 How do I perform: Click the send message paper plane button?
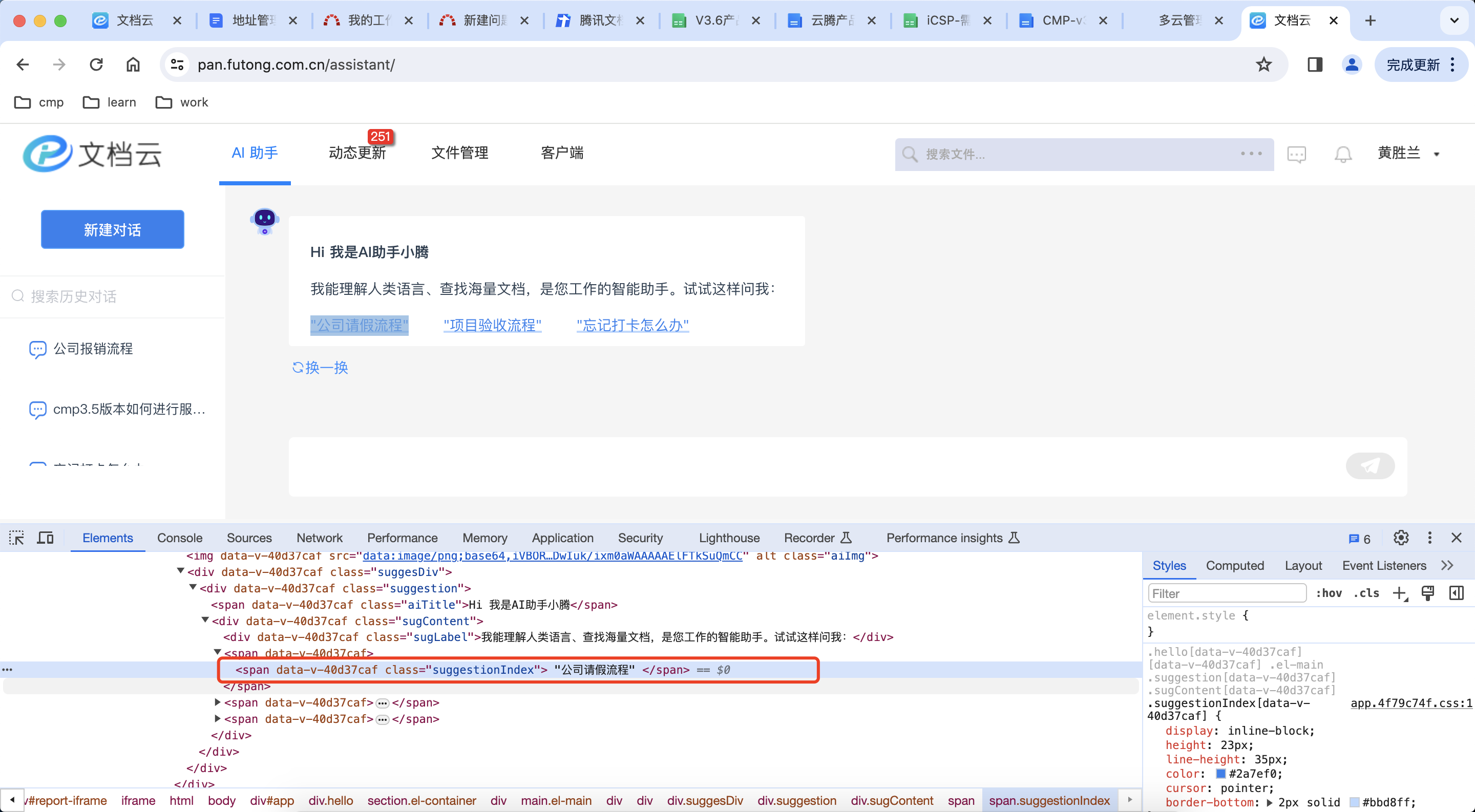1369,466
